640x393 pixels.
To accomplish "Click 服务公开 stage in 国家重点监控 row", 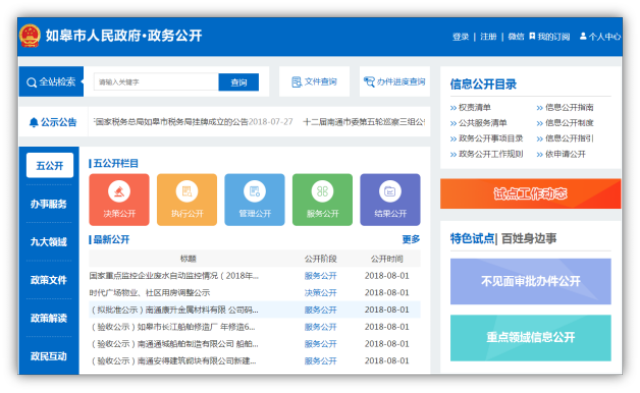I will click(320, 276).
